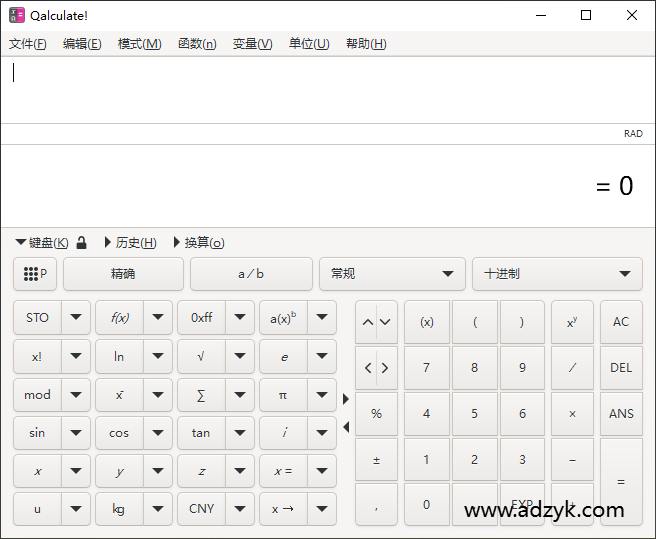656x539 pixels.
Task: Click the tan button
Action: pyautogui.click(x=201, y=433)
